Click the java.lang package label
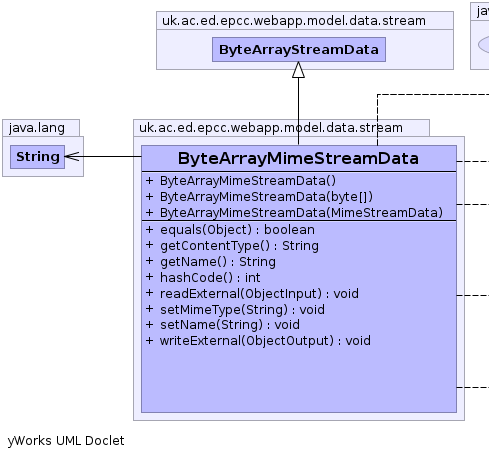The image size is (489, 458). click(x=37, y=128)
